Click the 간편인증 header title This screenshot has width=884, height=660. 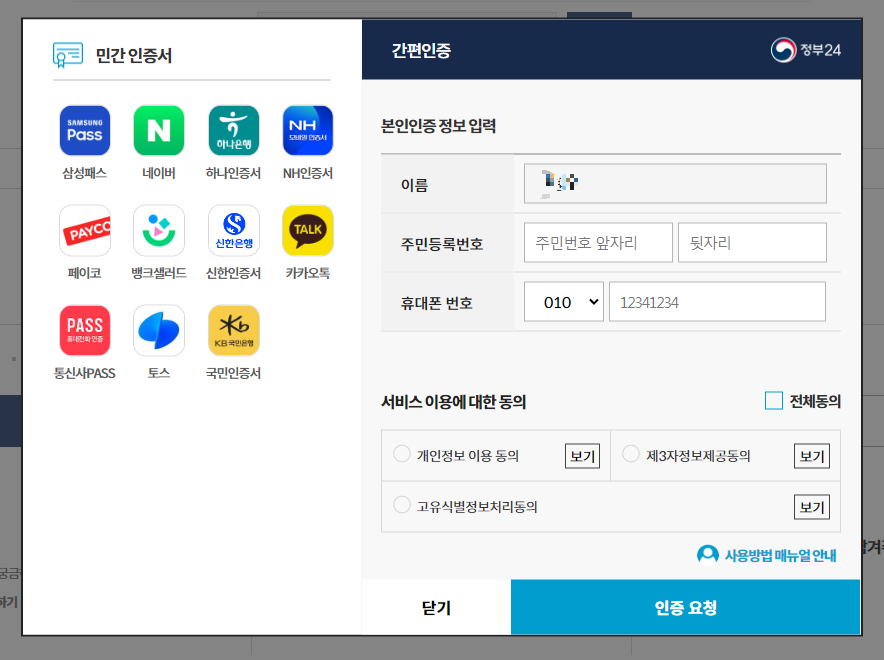point(421,51)
